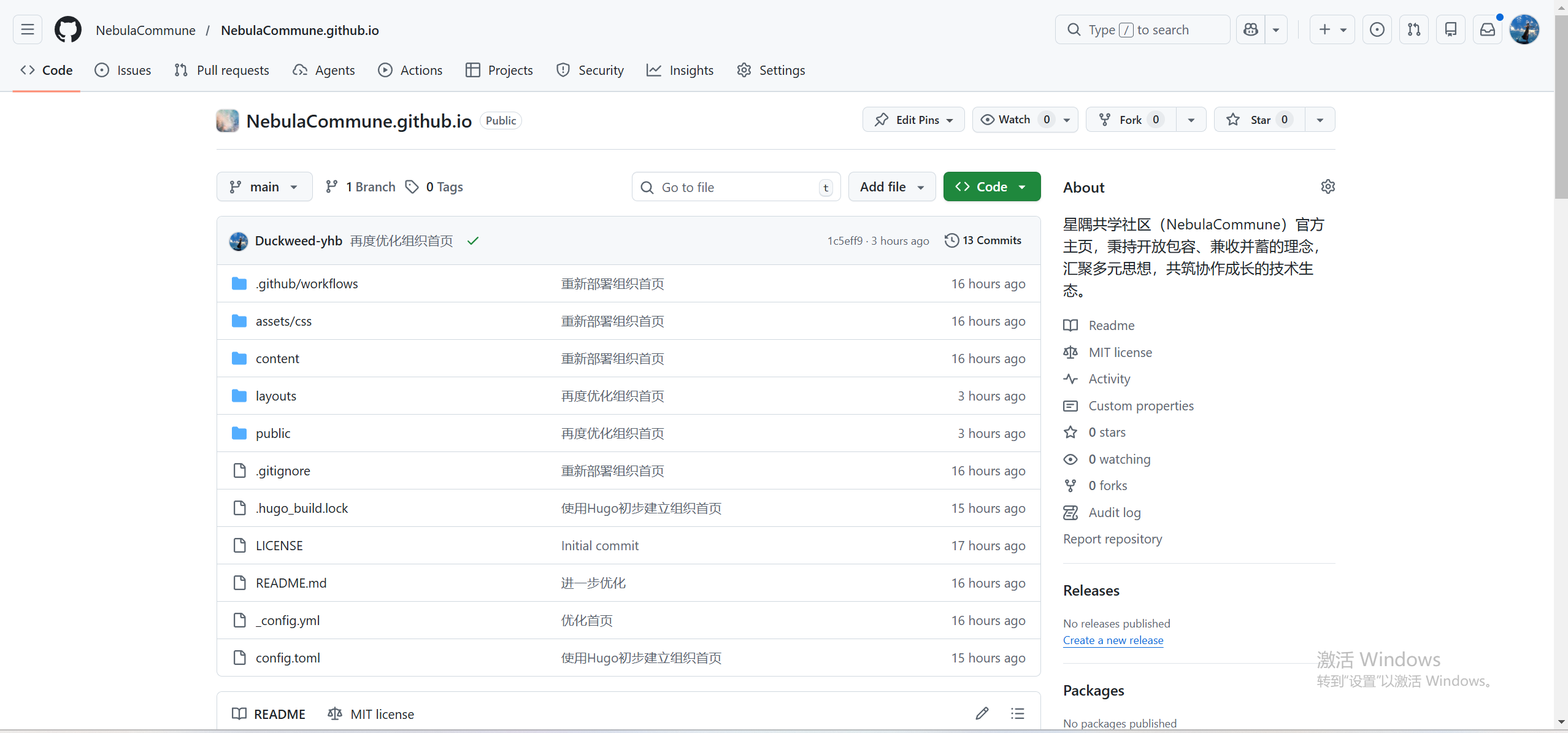The width and height of the screenshot is (1568, 733).
Task: Open the README outline list icon
Action: (1018, 713)
